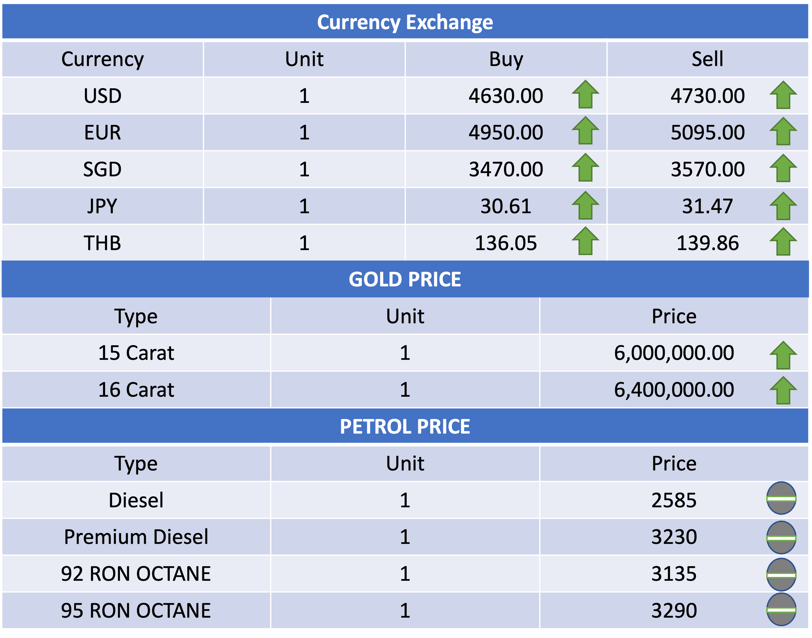Click the green up arrow beside USD buy rate

coord(585,96)
